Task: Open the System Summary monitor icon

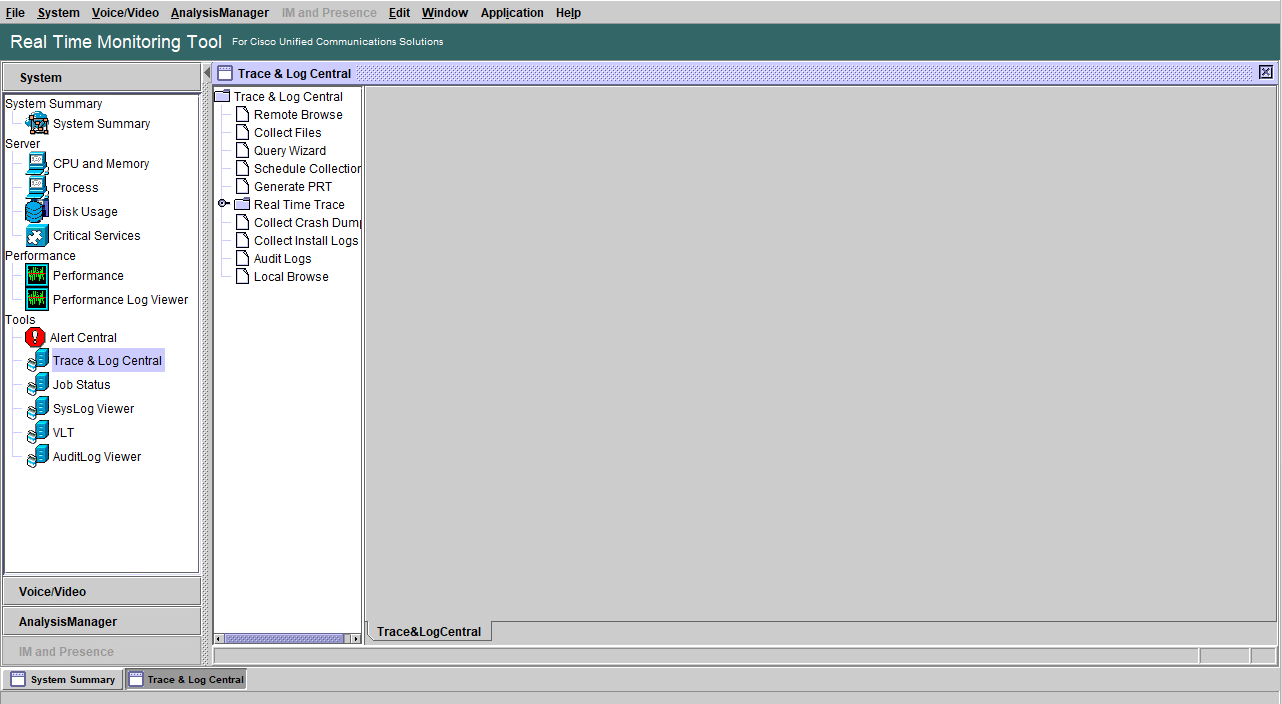Action: click(38, 124)
